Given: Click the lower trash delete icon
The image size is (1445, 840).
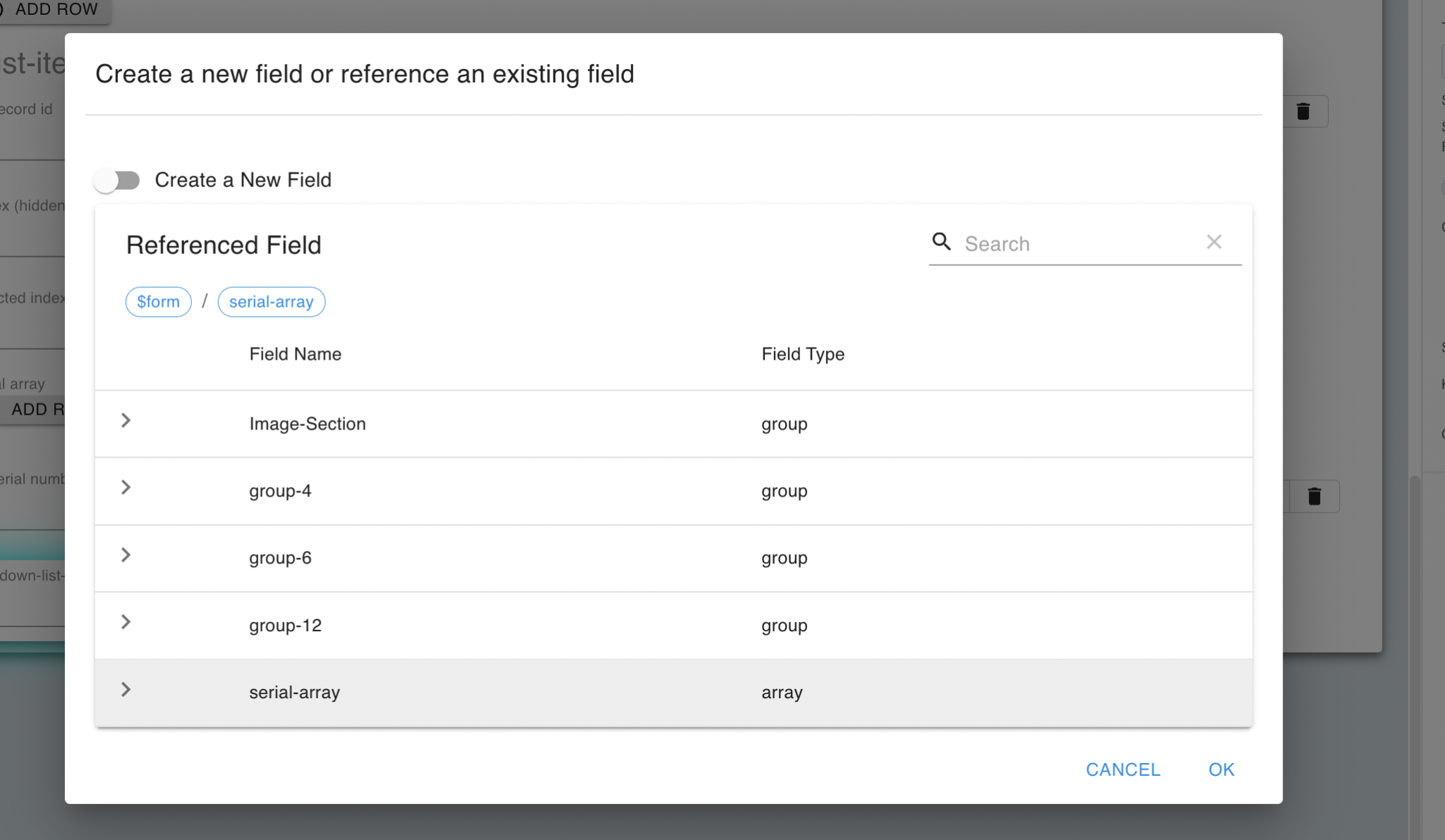Looking at the screenshot, I should point(1314,497).
